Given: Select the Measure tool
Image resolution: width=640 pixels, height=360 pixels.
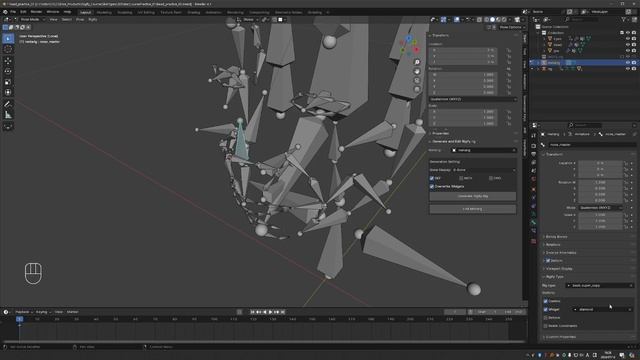Looking at the screenshot, I should (x=8, y=115).
